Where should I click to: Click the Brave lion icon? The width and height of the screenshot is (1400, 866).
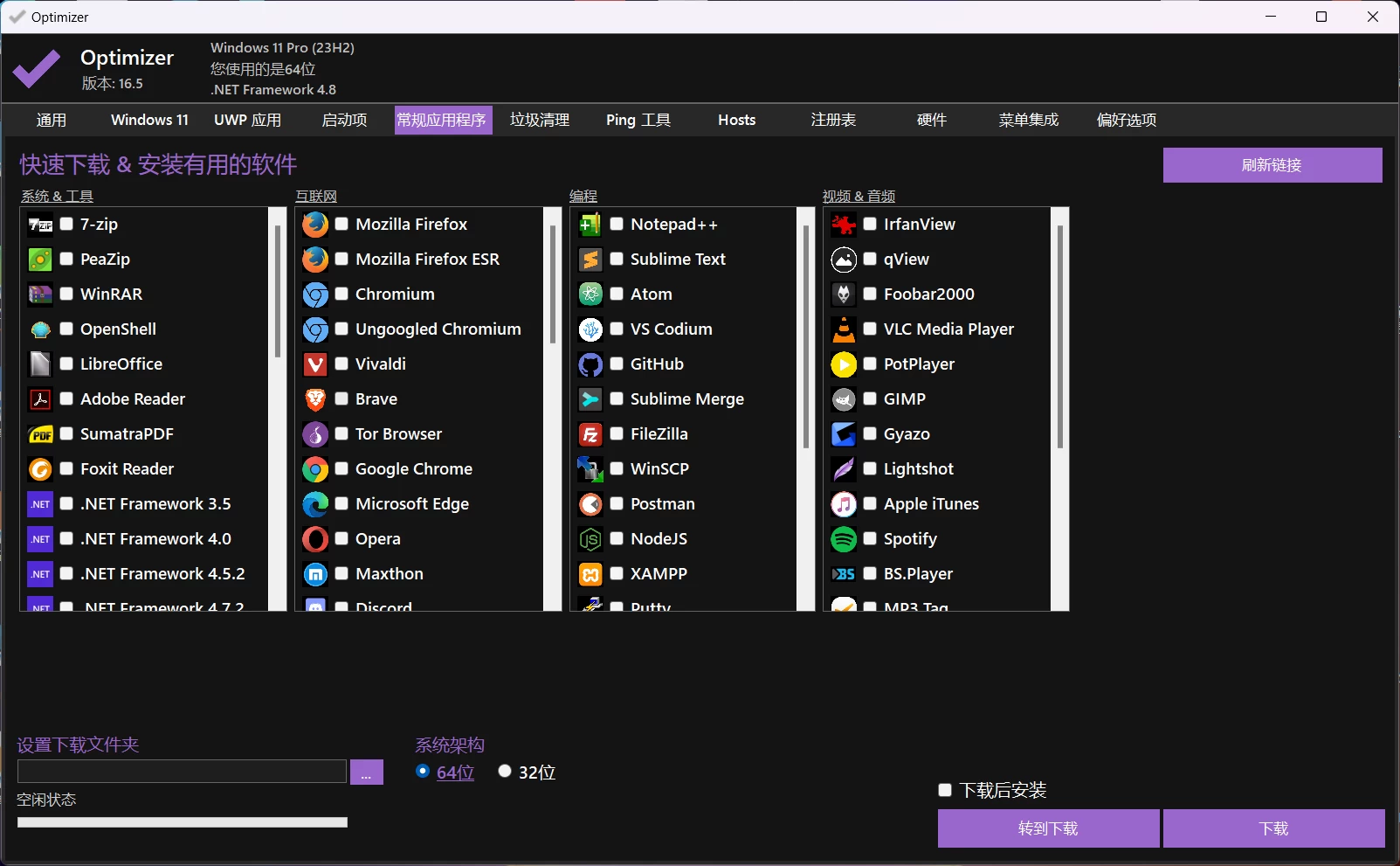click(315, 399)
